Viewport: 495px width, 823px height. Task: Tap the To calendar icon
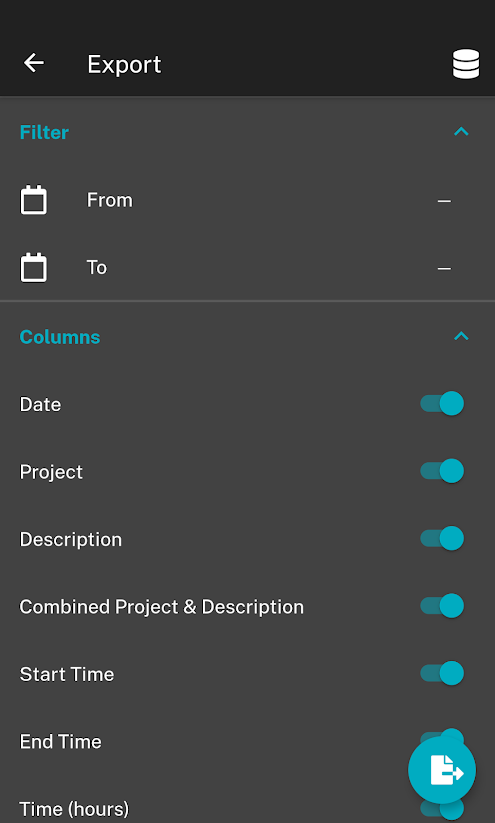tap(34, 268)
